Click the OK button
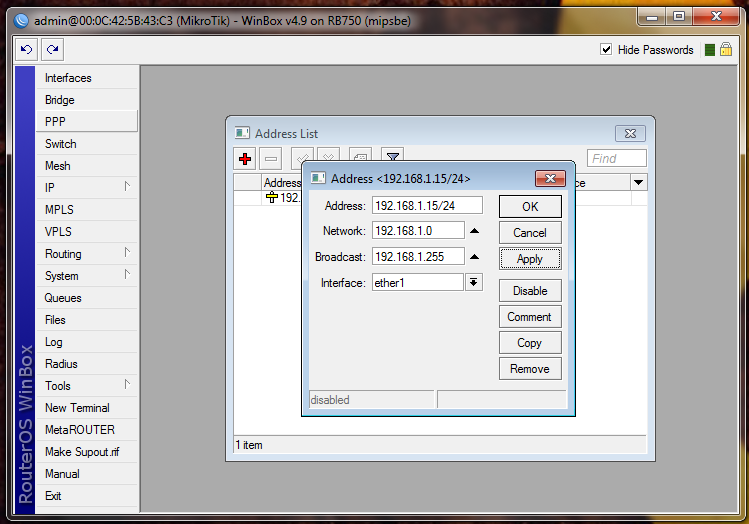This screenshot has height=524, width=749. click(x=530, y=206)
